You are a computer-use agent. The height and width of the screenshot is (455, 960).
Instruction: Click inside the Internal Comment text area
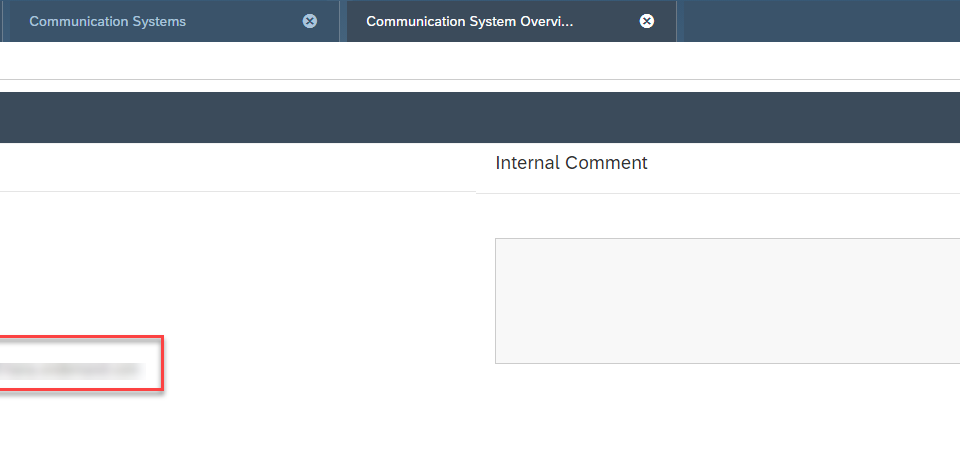click(727, 301)
